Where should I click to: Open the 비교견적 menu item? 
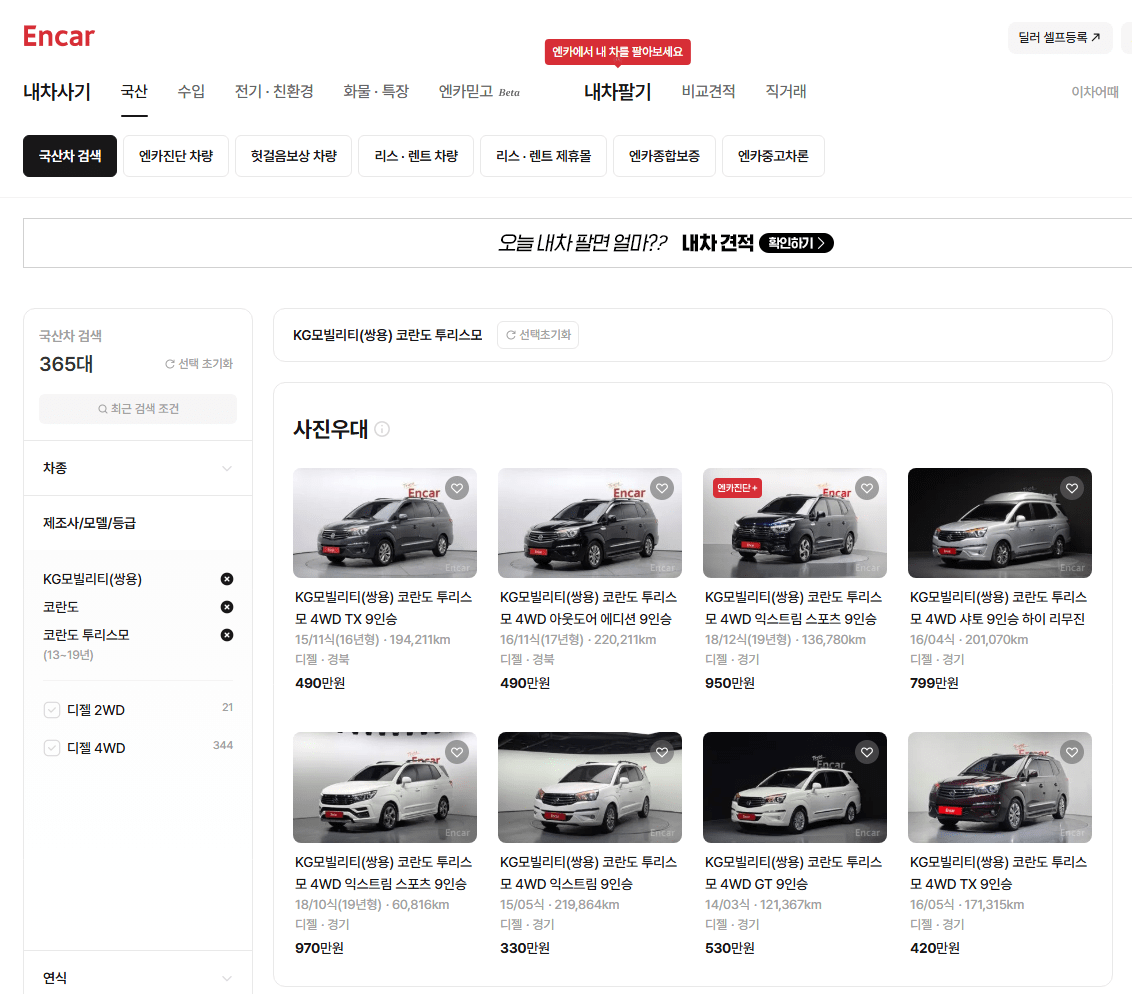(x=708, y=92)
